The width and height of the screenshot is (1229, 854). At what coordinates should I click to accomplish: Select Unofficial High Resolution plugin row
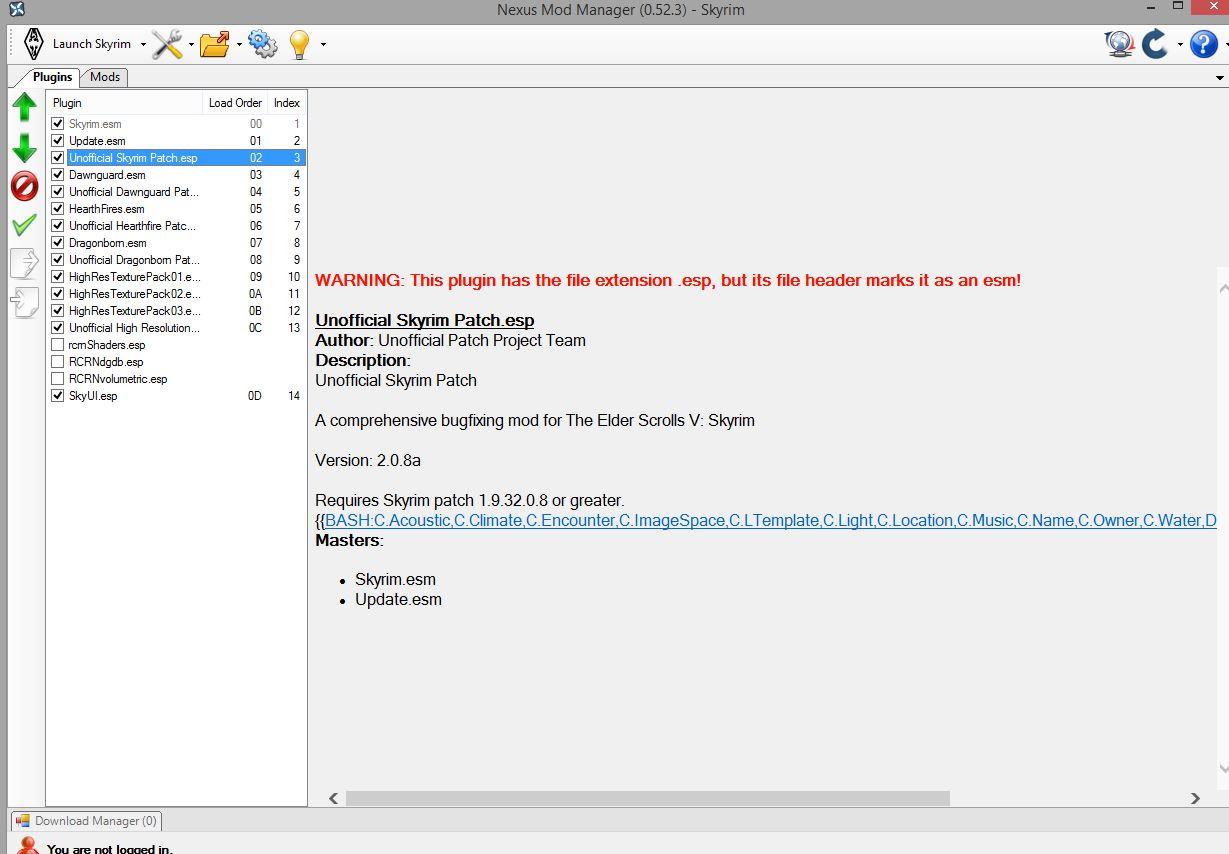point(177,328)
